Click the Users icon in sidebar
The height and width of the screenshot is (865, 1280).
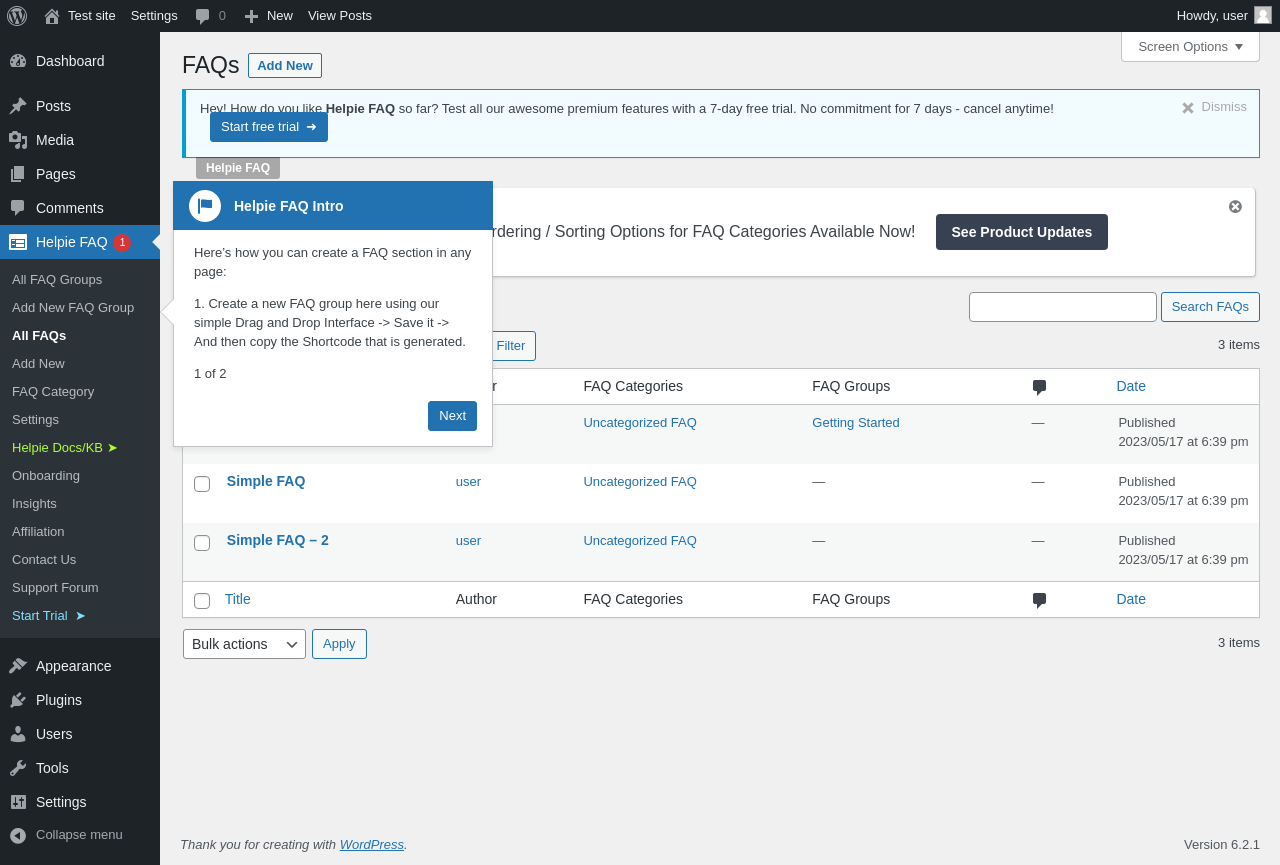point(18,734)
